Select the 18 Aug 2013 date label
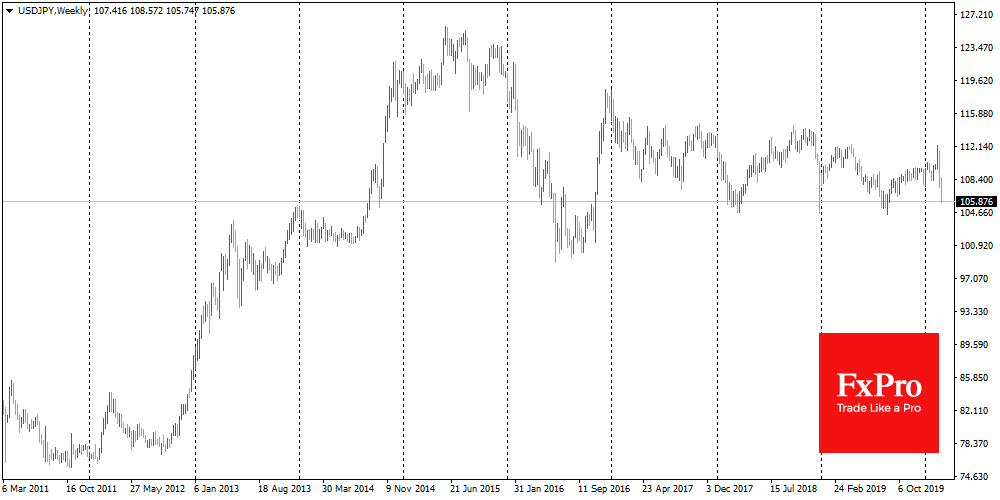This screenshot has height=500, width=1000. (285, 490)
